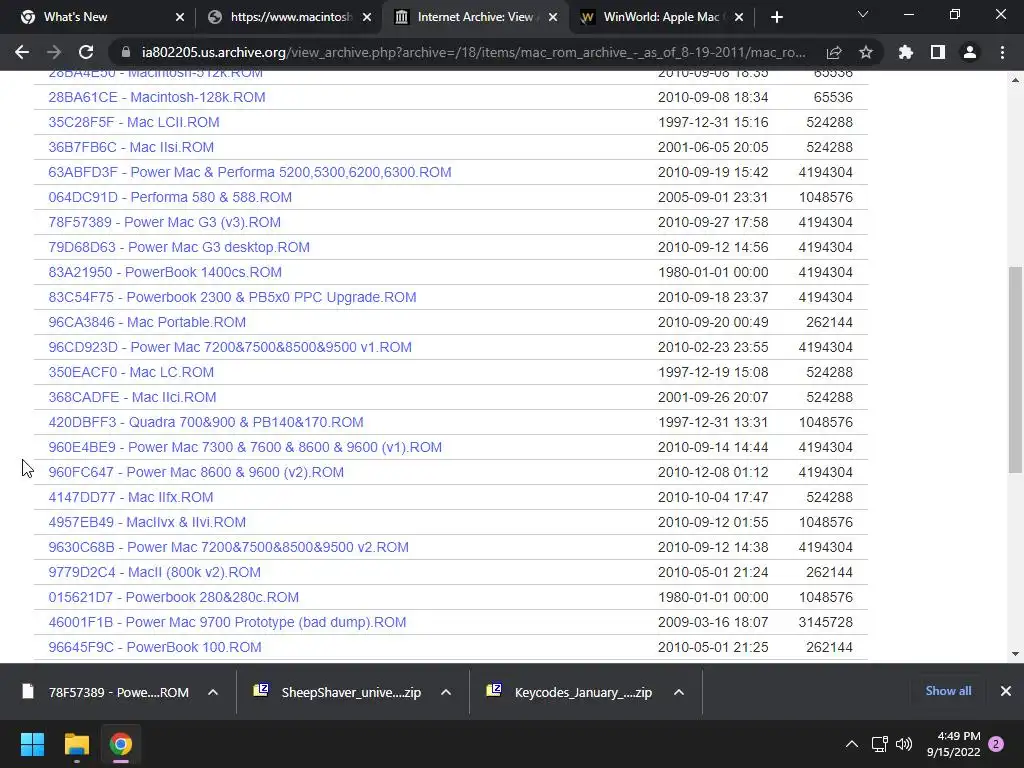Open the tab search dropdown arrow

tap(863, 14)
